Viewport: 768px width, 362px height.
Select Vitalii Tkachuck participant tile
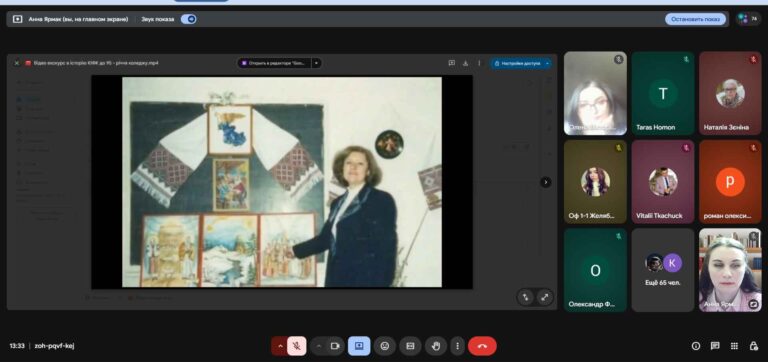(663, 182)
